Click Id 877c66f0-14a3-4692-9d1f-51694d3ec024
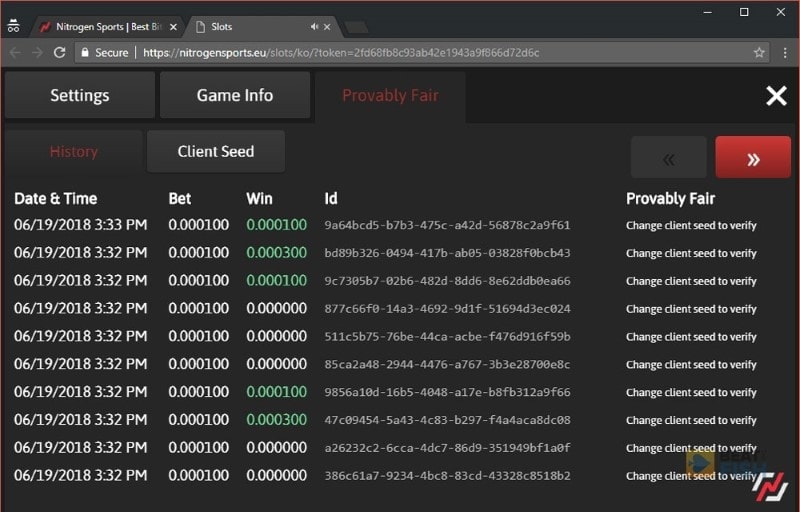 coord(447,309)
